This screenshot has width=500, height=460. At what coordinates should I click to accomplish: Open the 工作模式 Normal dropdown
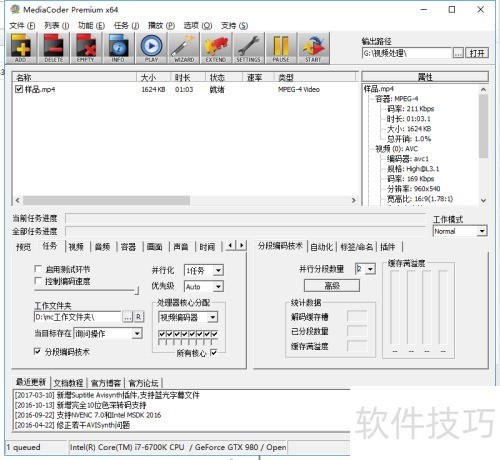pos(460,231)
